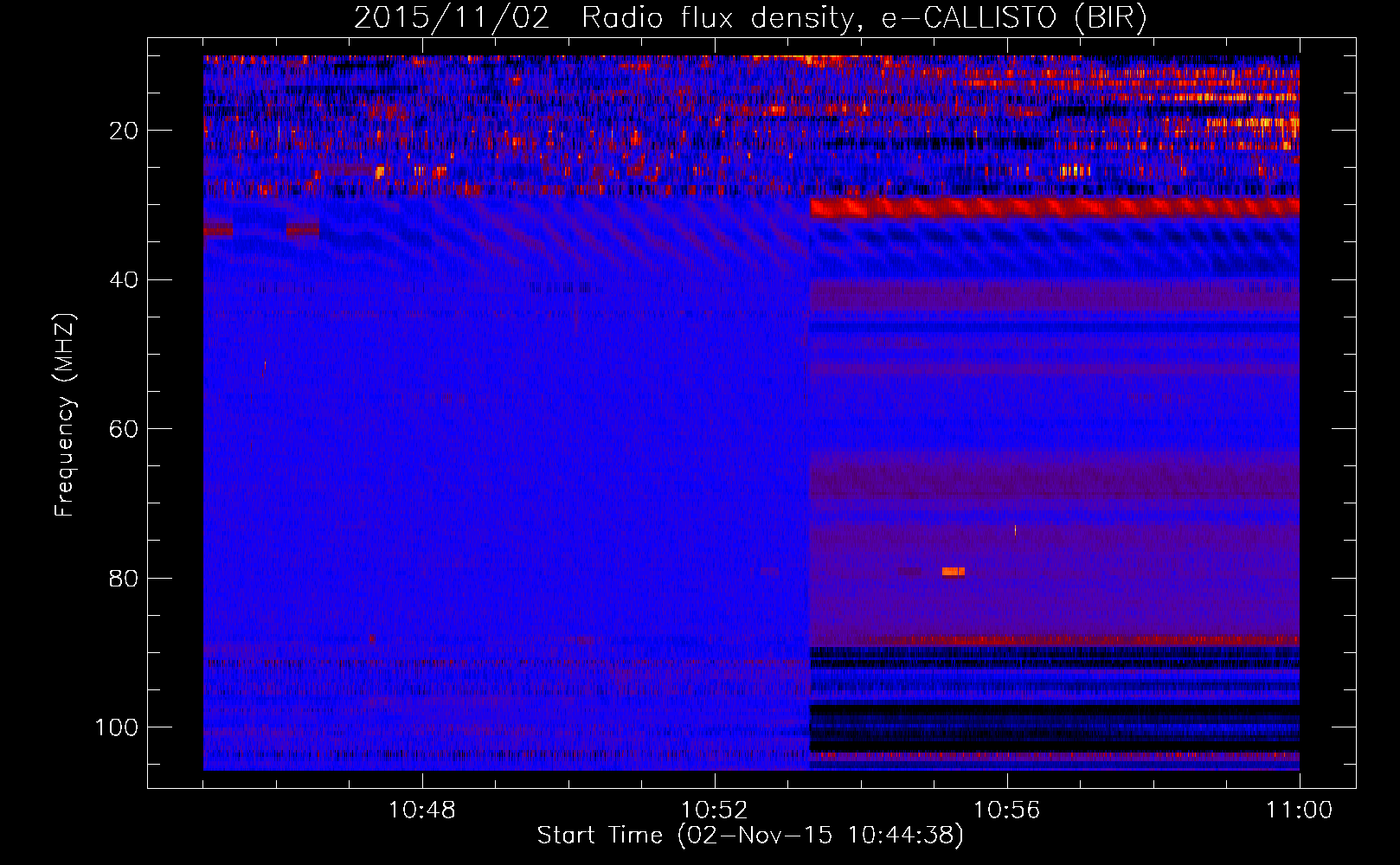This screenshot has width=1400, height=865.
Task: Click the red block near 33 MHz at left edge
Action: click(x=218, y=229)
